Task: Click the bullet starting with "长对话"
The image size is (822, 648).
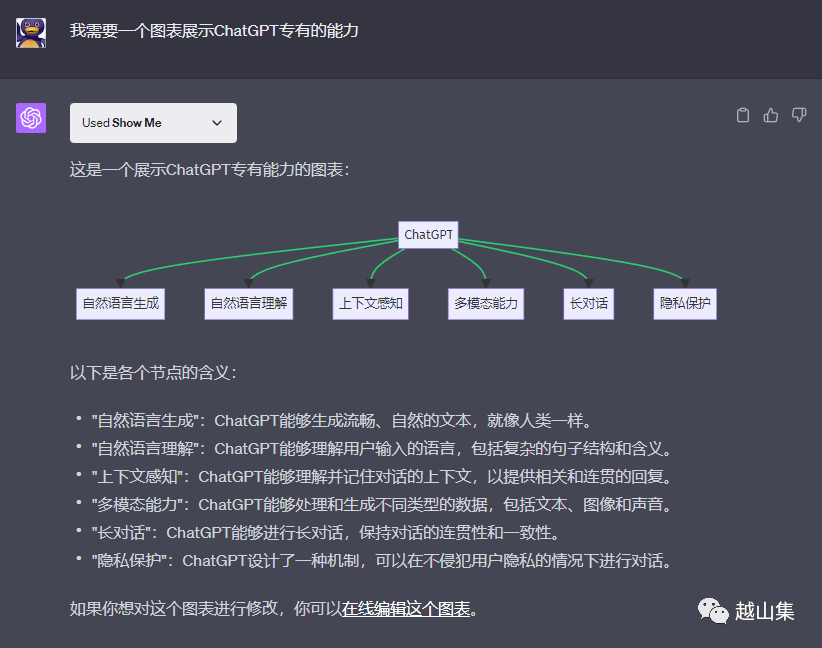Action: 326,533
